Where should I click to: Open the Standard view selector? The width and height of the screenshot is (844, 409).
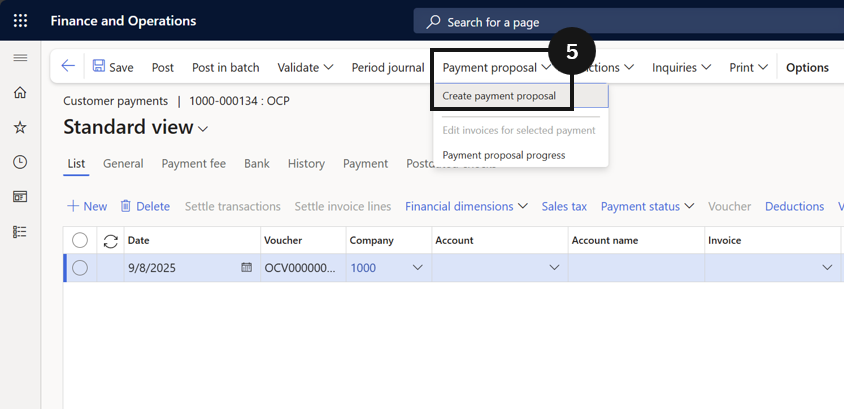136,127
